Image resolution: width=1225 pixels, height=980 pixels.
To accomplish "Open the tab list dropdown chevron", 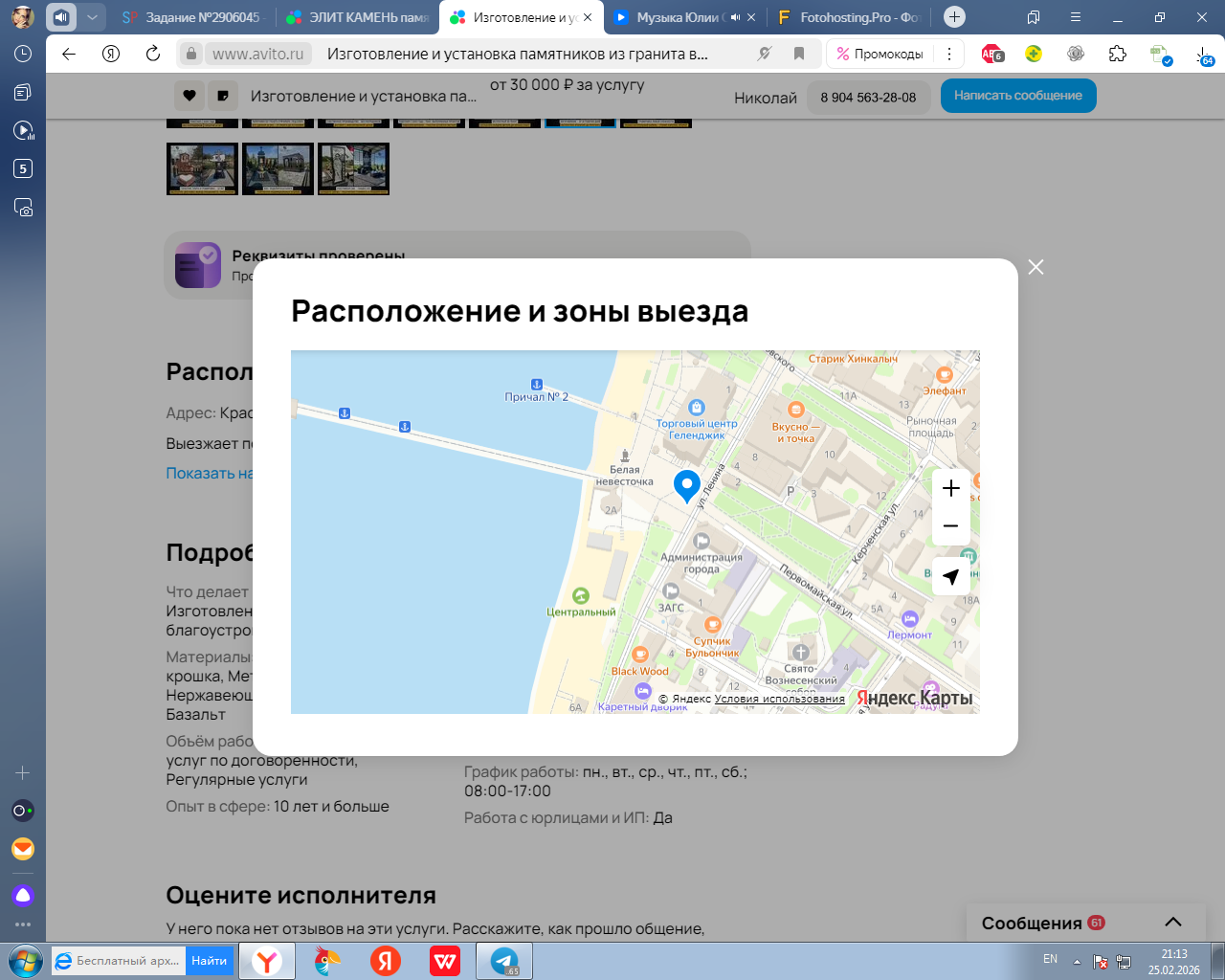I will coord(92,17).
